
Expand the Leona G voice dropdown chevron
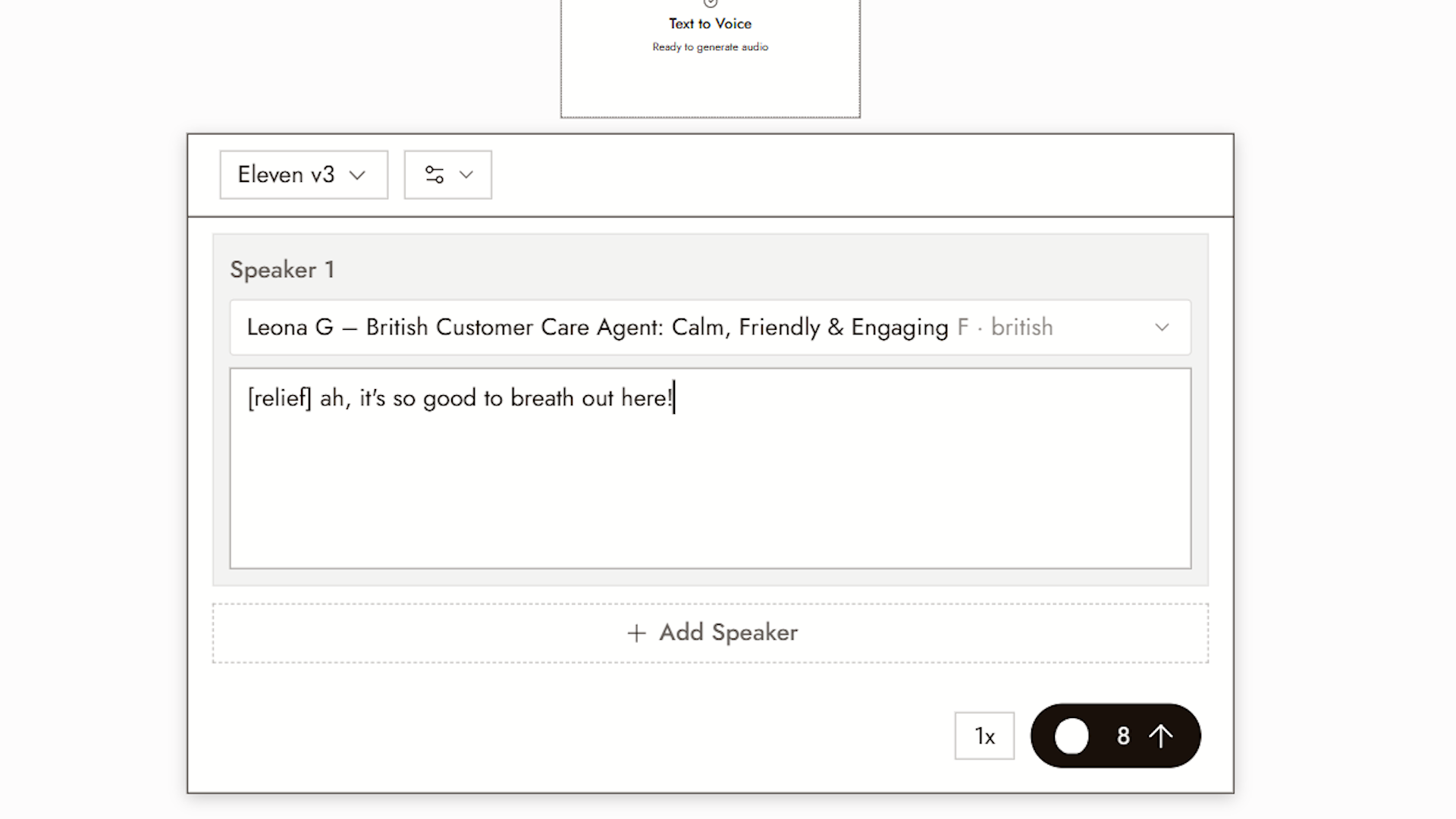1162,328
